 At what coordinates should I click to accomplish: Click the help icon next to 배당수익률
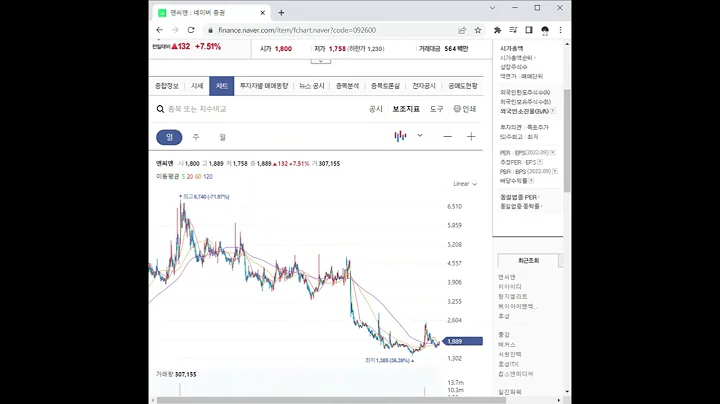pyautogui.click(x=531, y=181)
